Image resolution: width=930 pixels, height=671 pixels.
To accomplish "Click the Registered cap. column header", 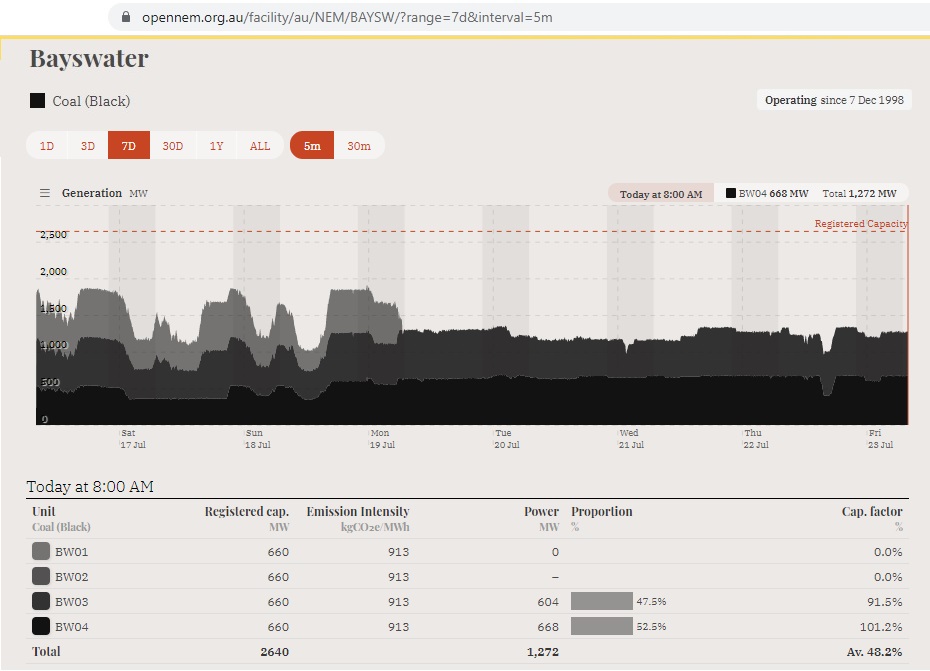I will tap(247, 511).
